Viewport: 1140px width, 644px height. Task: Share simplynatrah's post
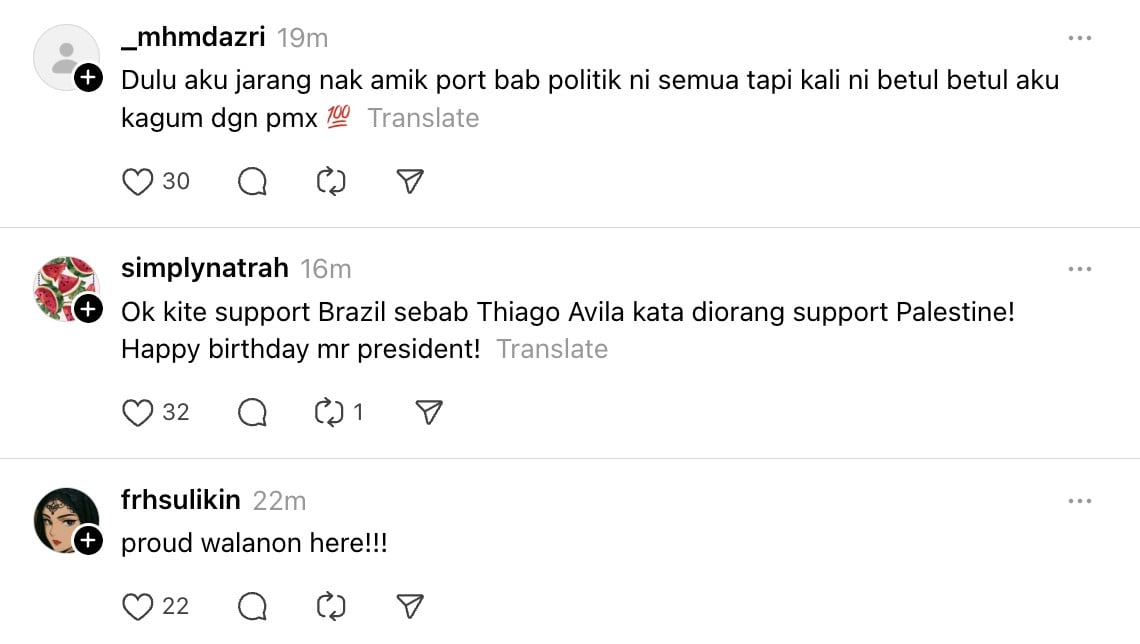(428, 412)
